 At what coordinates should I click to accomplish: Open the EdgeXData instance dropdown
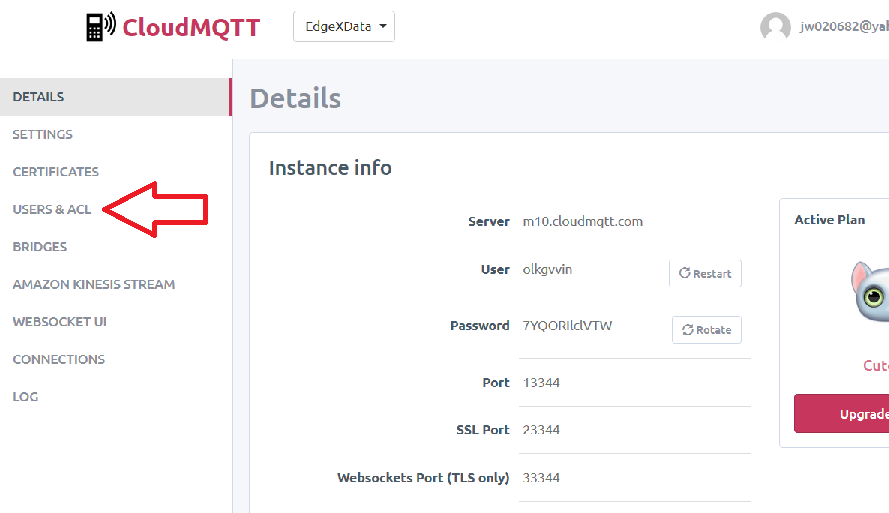pos(343,27)
